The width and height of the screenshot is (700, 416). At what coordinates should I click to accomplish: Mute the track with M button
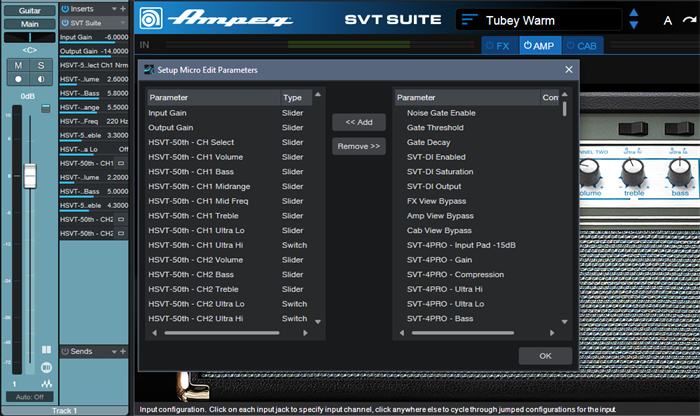pos(18,66)
